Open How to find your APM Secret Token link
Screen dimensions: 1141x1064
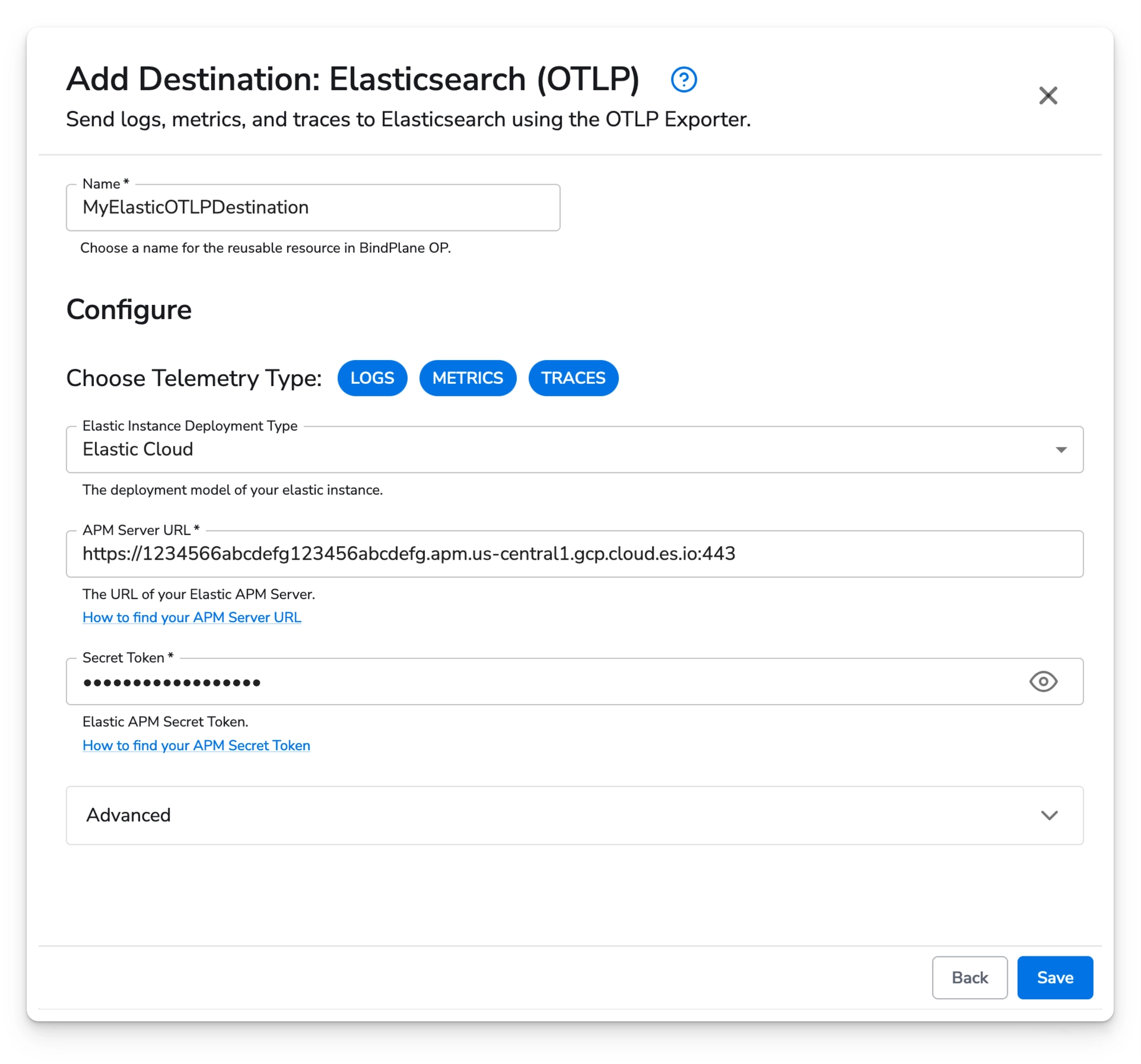tap(196, 746)
